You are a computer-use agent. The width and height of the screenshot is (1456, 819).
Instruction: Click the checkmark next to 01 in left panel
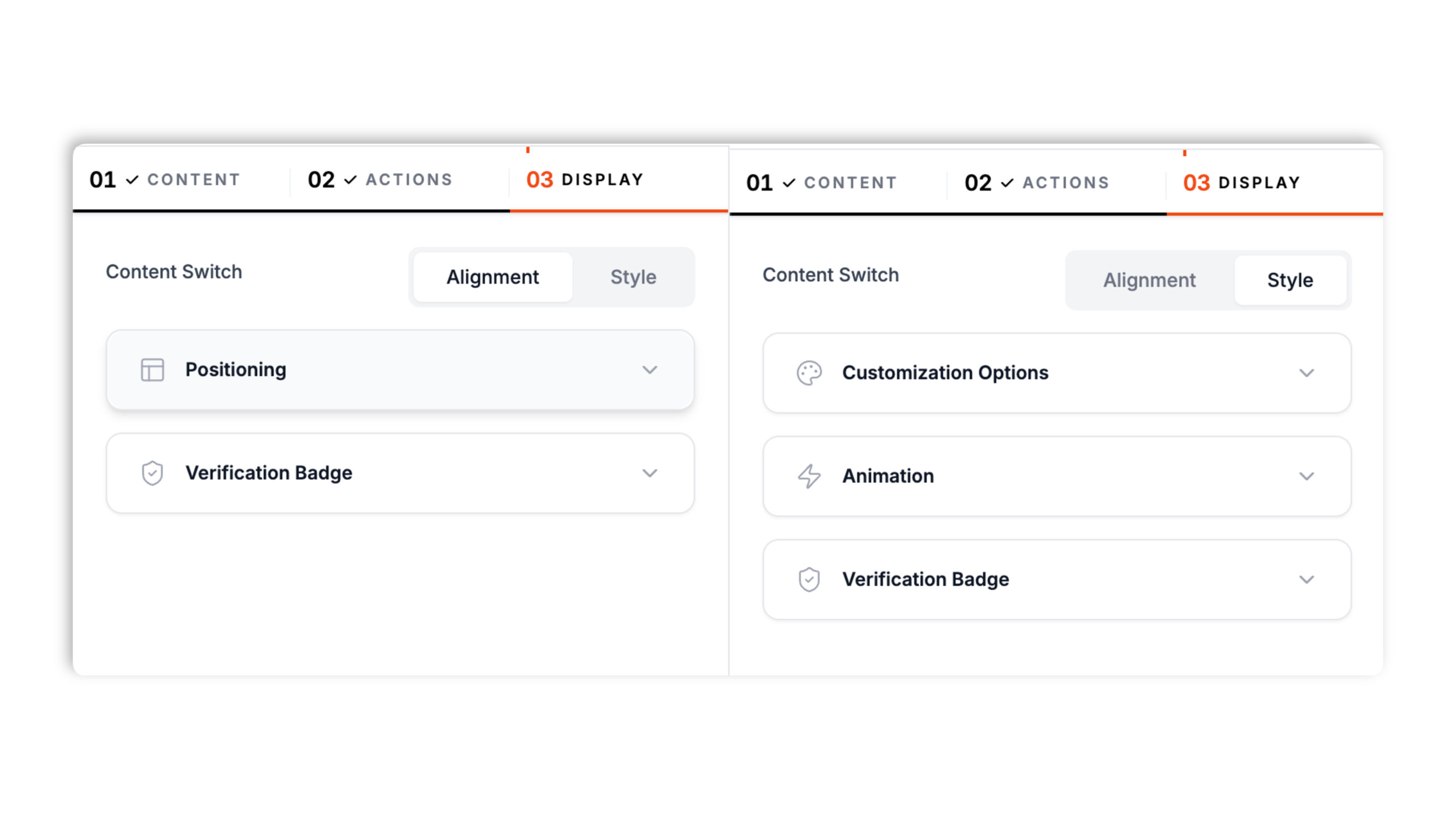click(132, 180)
